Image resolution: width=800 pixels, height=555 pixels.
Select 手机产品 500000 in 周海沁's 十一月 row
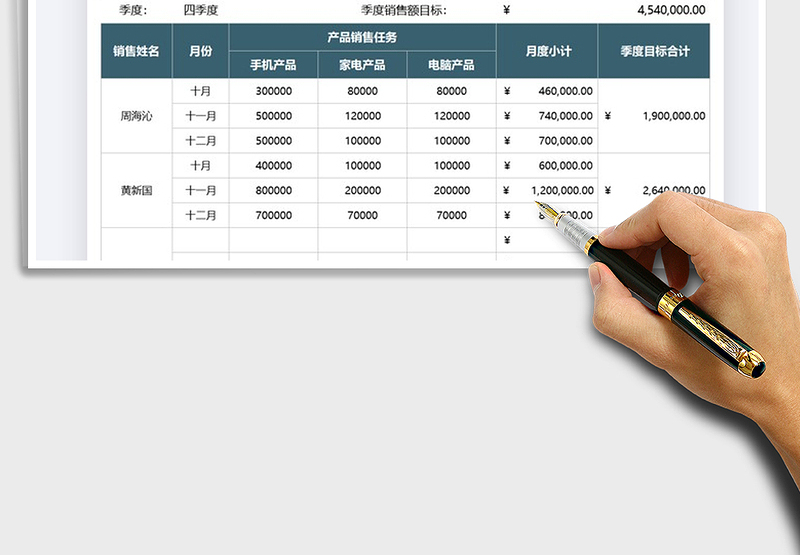[x=273, y=116]
